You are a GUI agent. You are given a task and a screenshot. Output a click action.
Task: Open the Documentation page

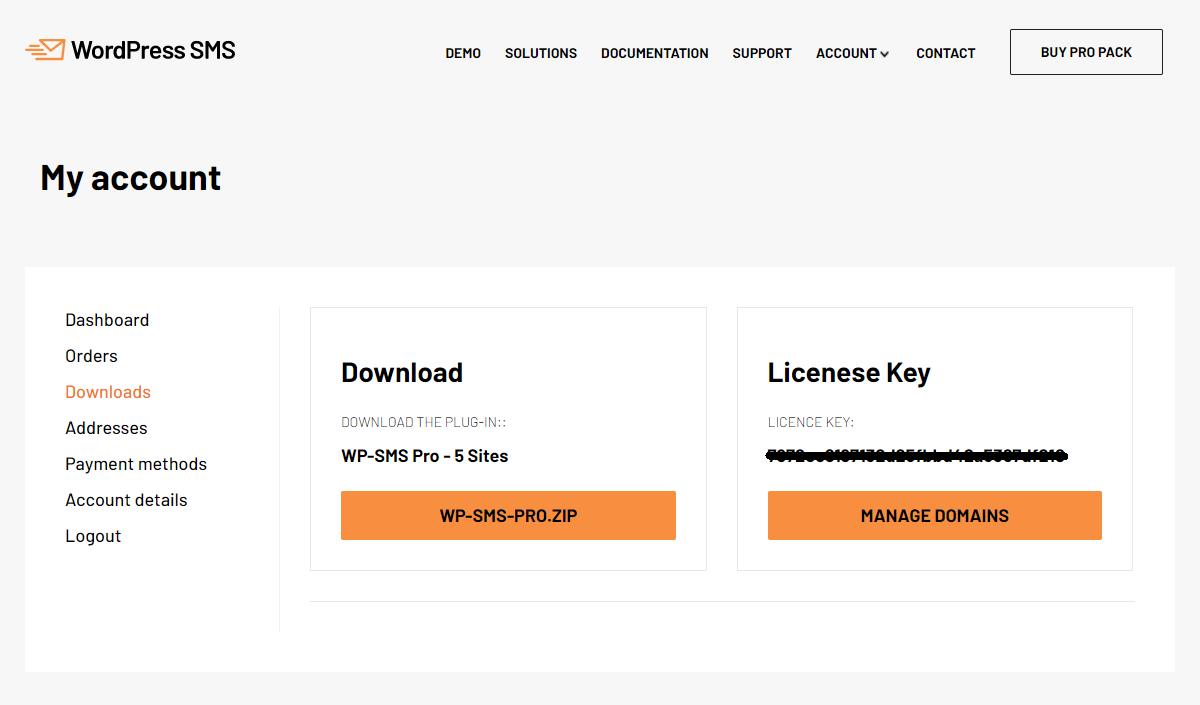point(655,53)
